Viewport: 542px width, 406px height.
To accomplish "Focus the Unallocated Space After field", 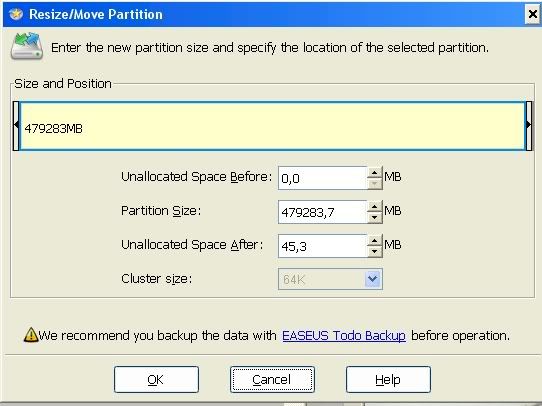I will coord(323,246).
